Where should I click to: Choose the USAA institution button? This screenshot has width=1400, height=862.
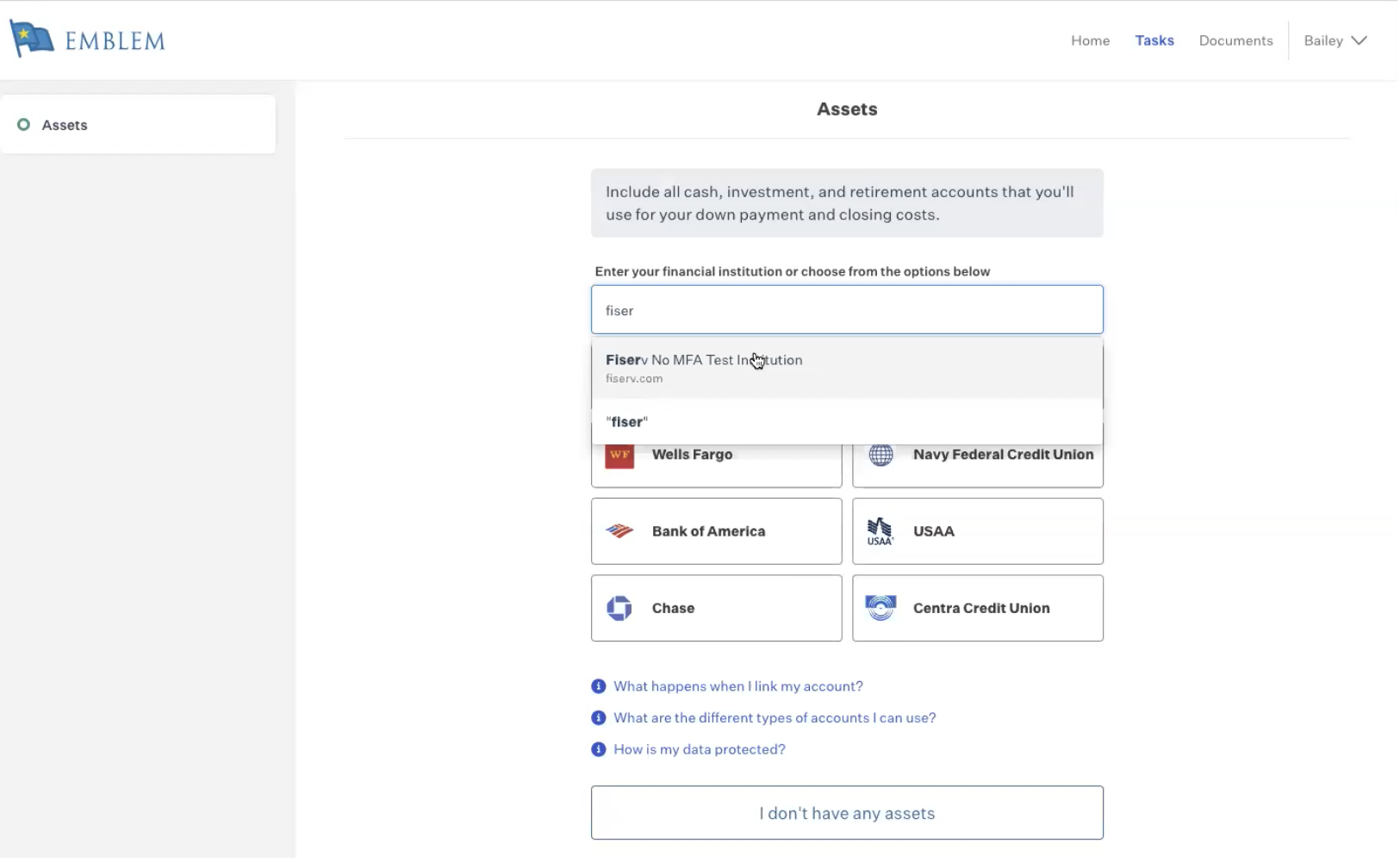[x=978, y=531]
